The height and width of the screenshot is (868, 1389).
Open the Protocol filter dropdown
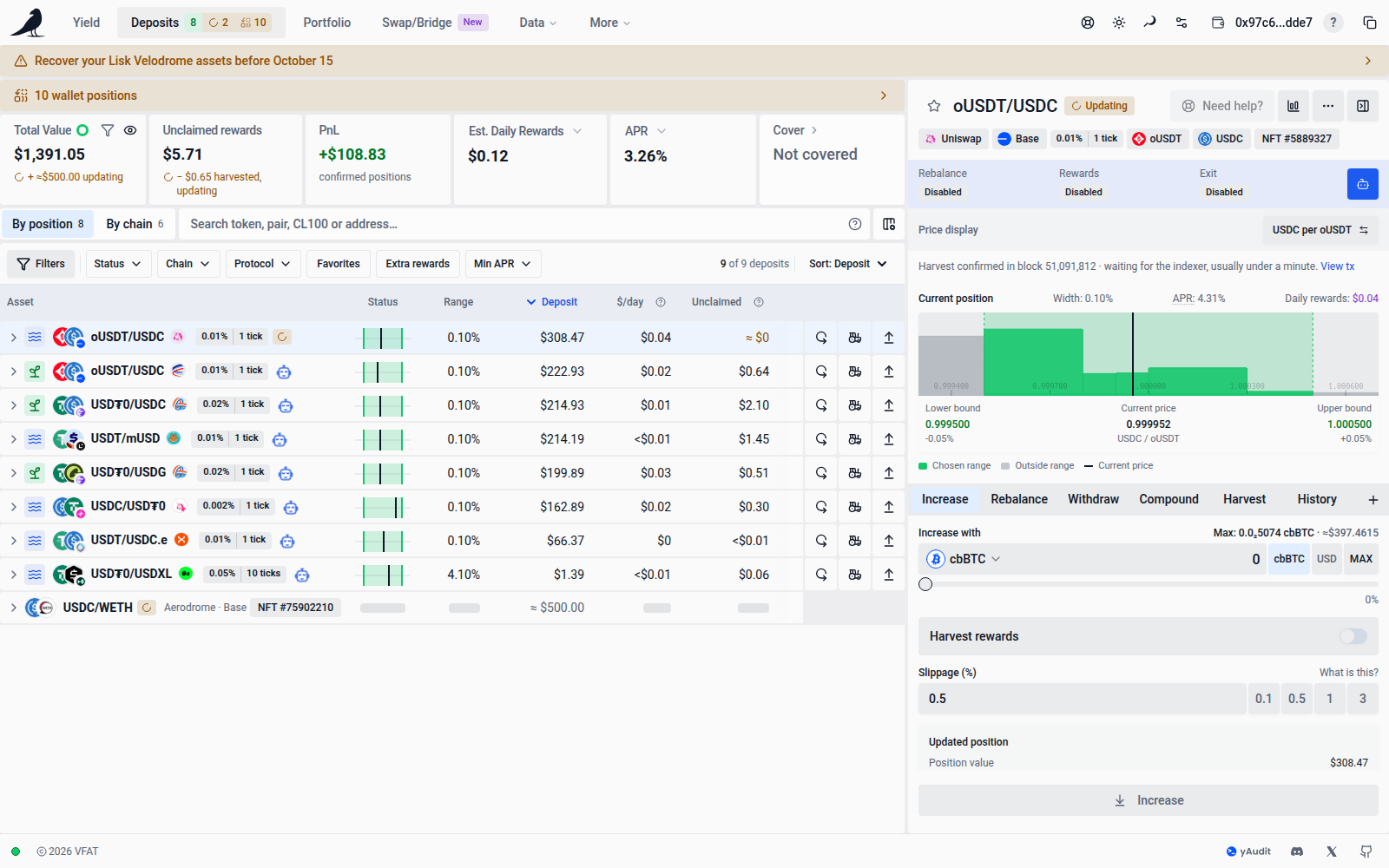tap(262, 264)
